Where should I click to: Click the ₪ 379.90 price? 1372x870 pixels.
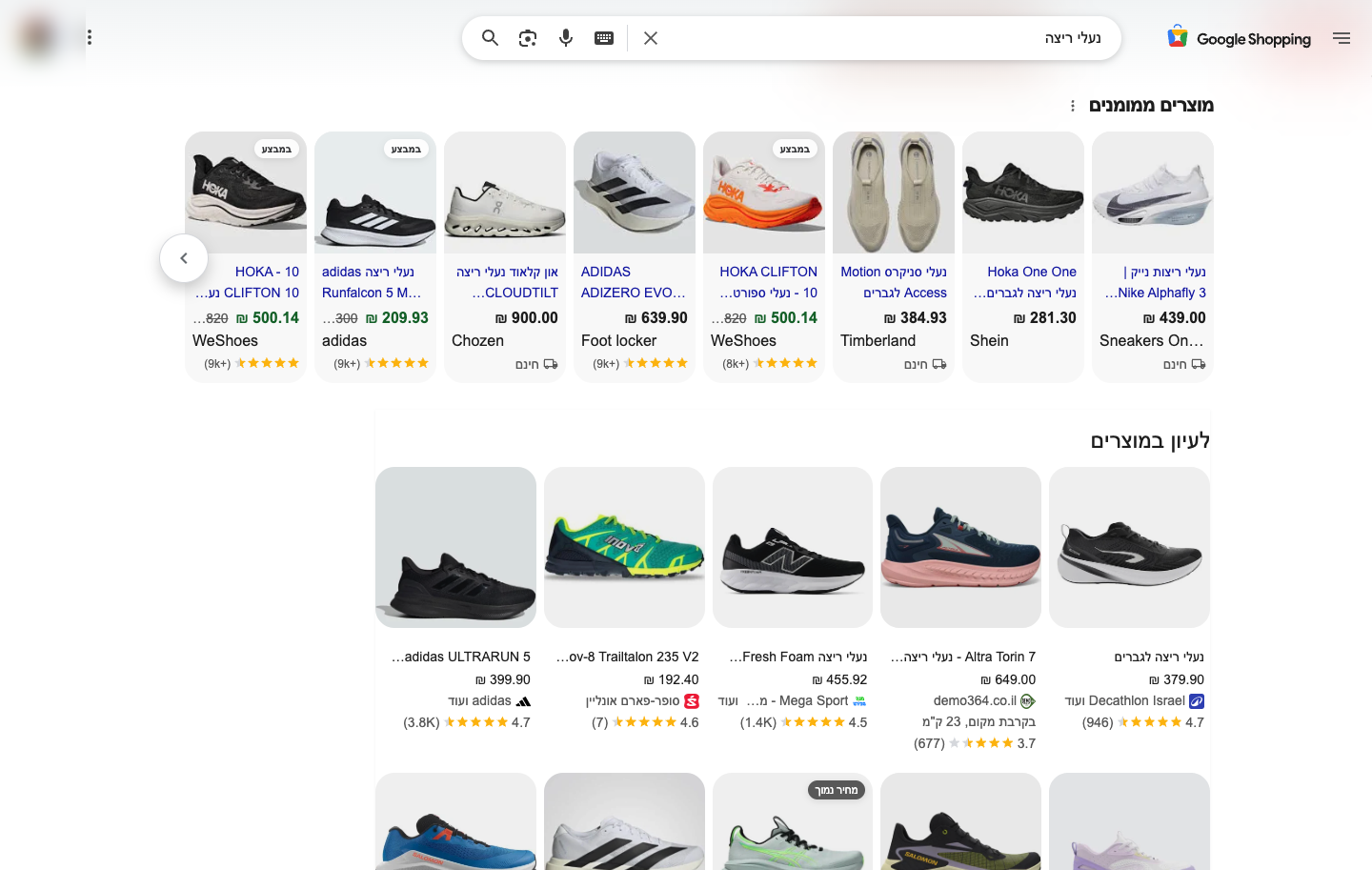coord(1177,679)
